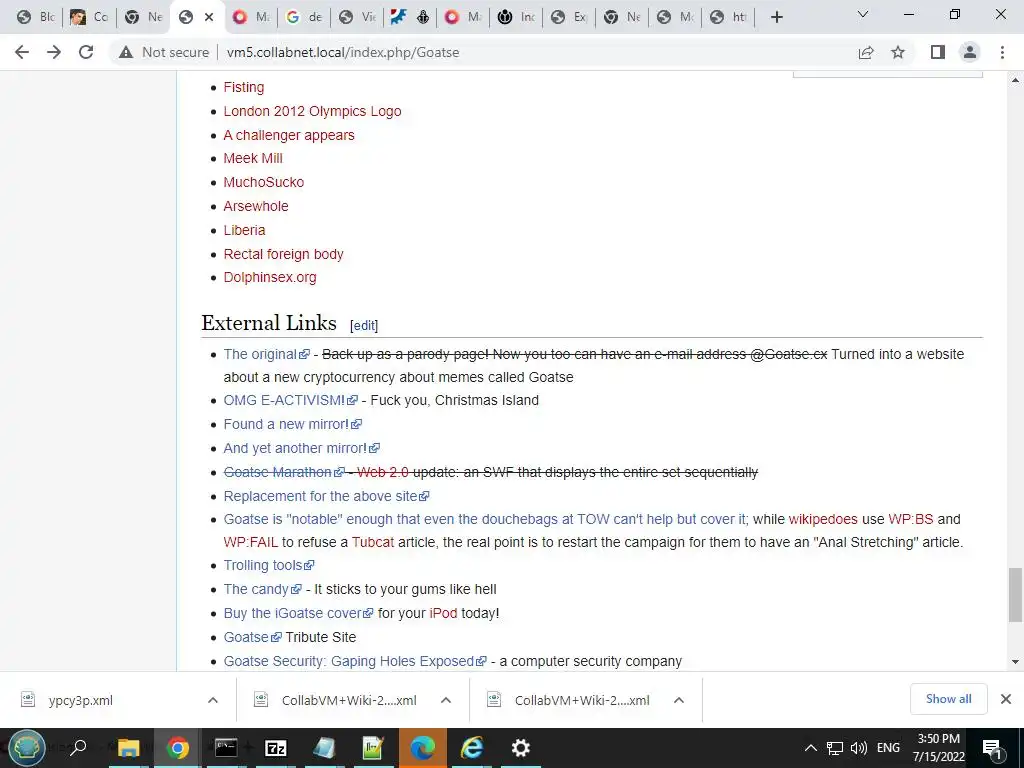Open File Explorer from taskbar
The width and height of the screenshot is (1024, 768).
click(x=128, y=748)
